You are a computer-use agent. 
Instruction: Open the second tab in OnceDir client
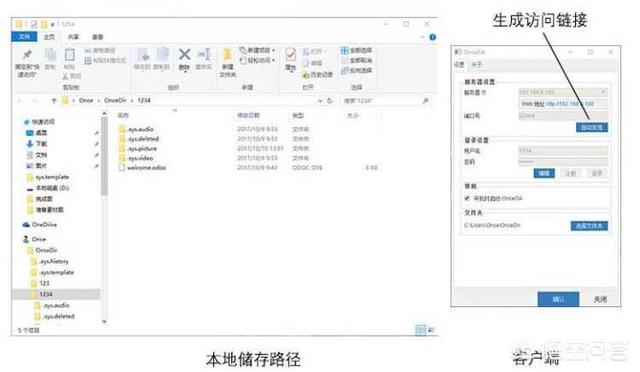477,65
